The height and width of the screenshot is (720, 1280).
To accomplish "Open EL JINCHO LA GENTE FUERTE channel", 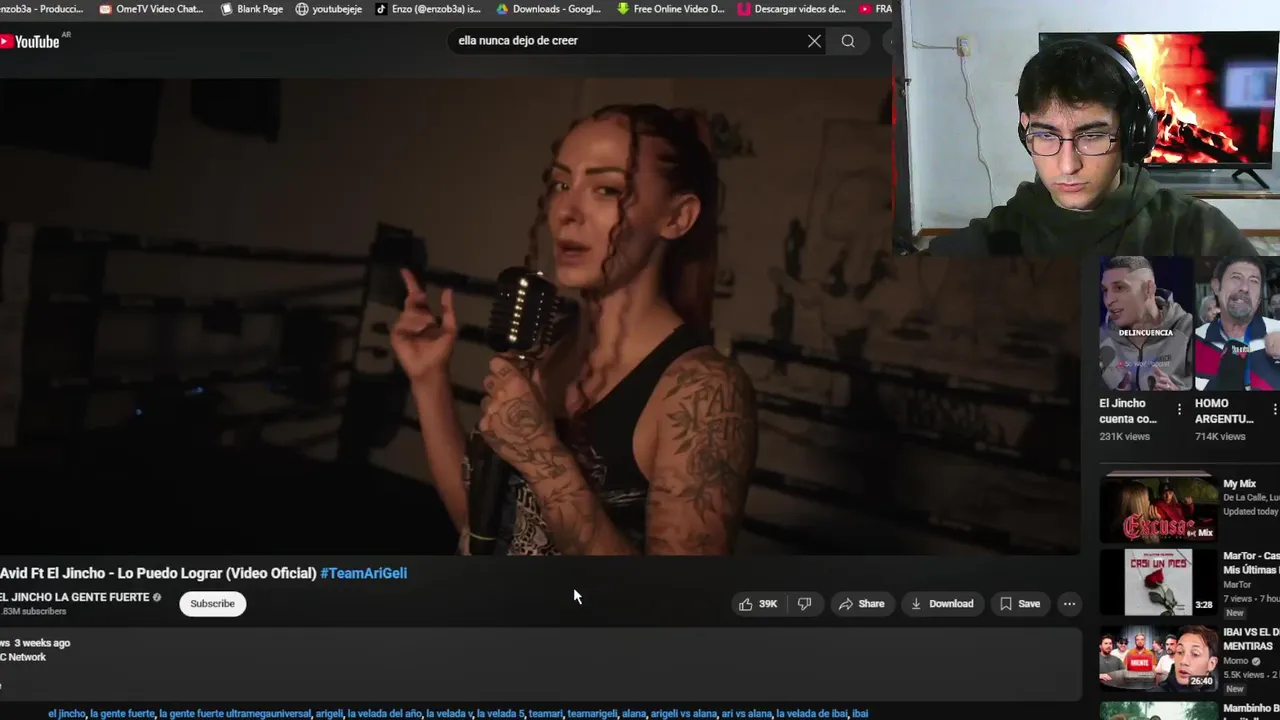I will 74,597.
